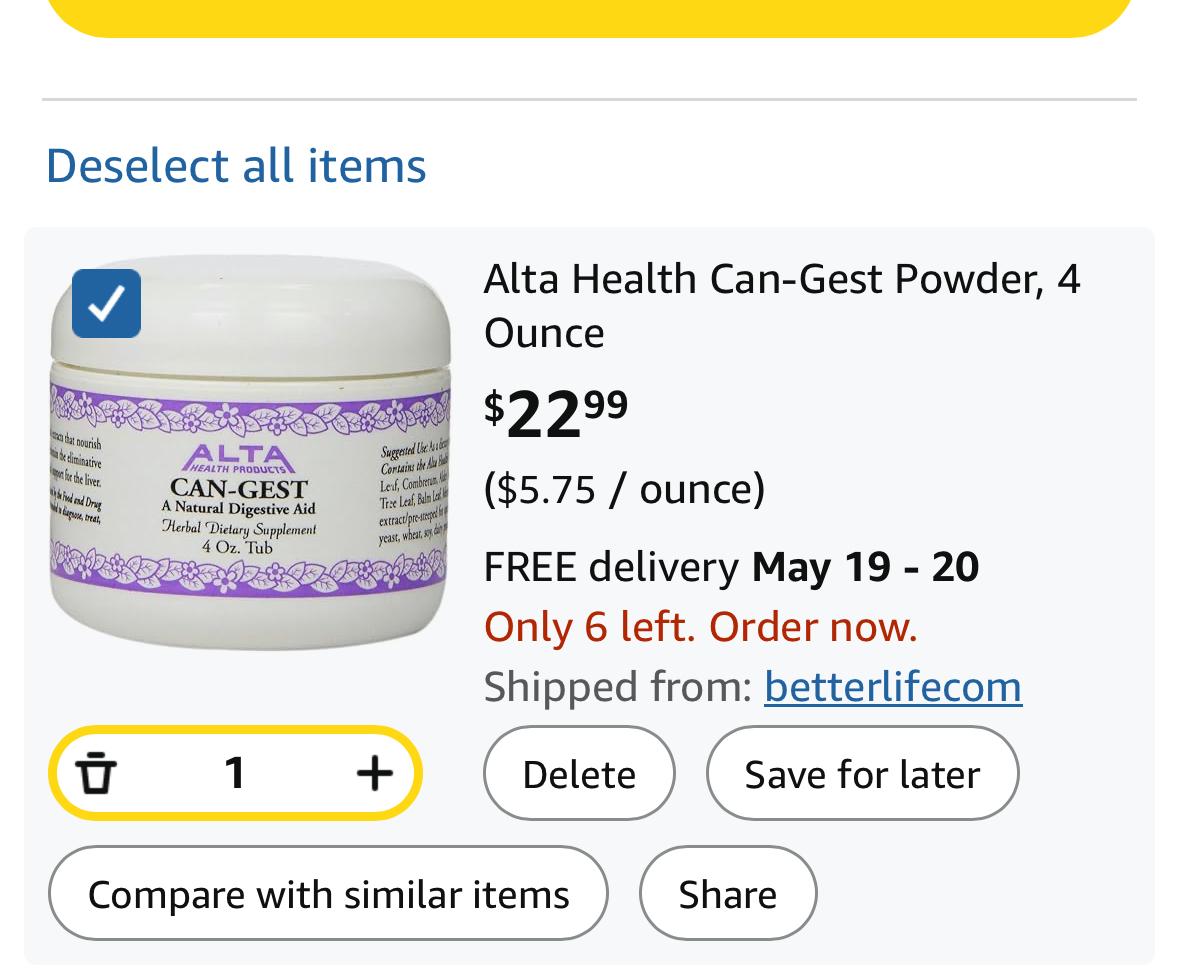This screenshot has height=980, width=1179.
Task: Click the Alta logo on the product jar
Action: (x=238, y=459)
